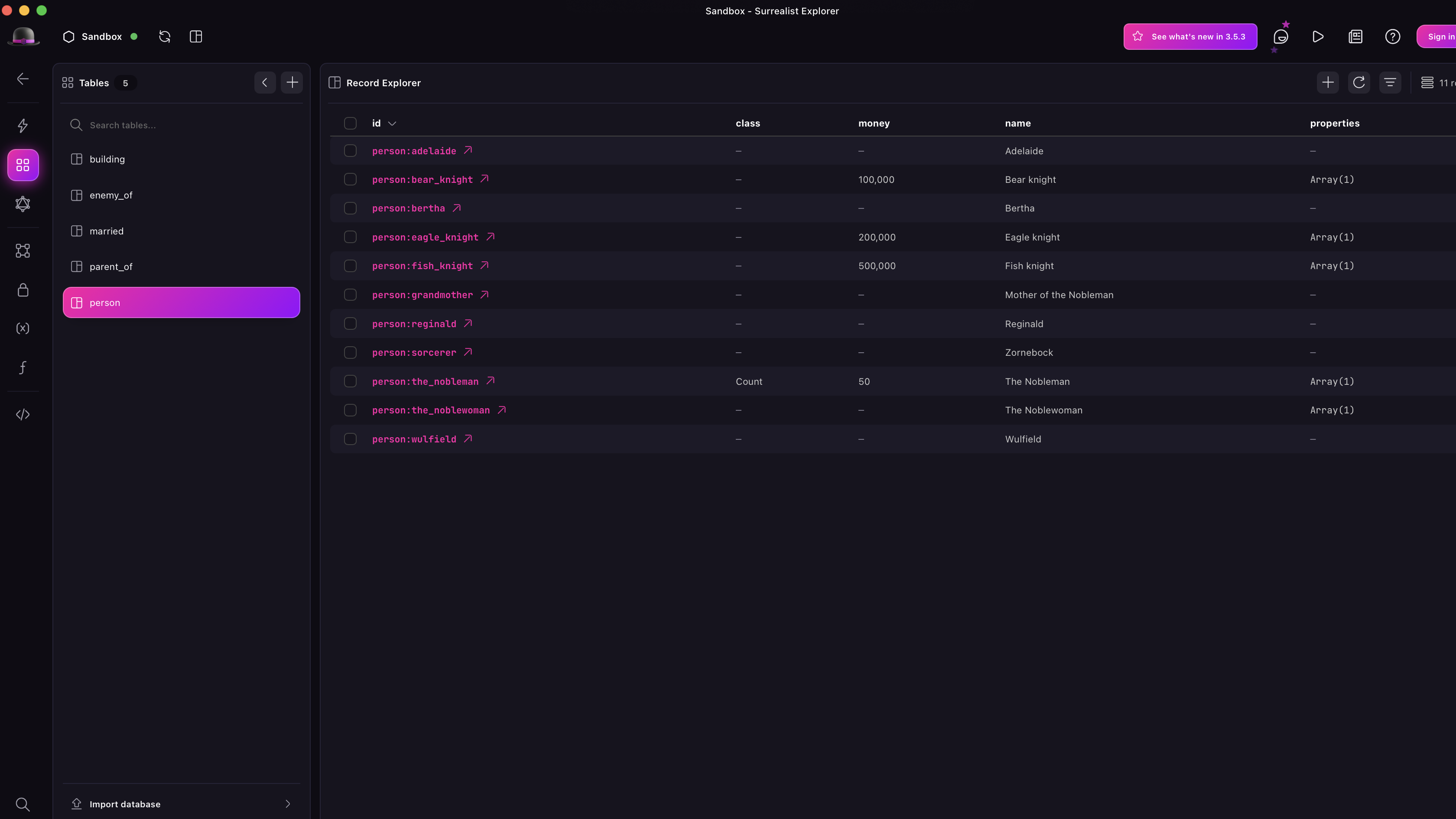Toggle the select all records checkbox
The height and width of the screenshot is (819, 1456).
pos(350,123)
